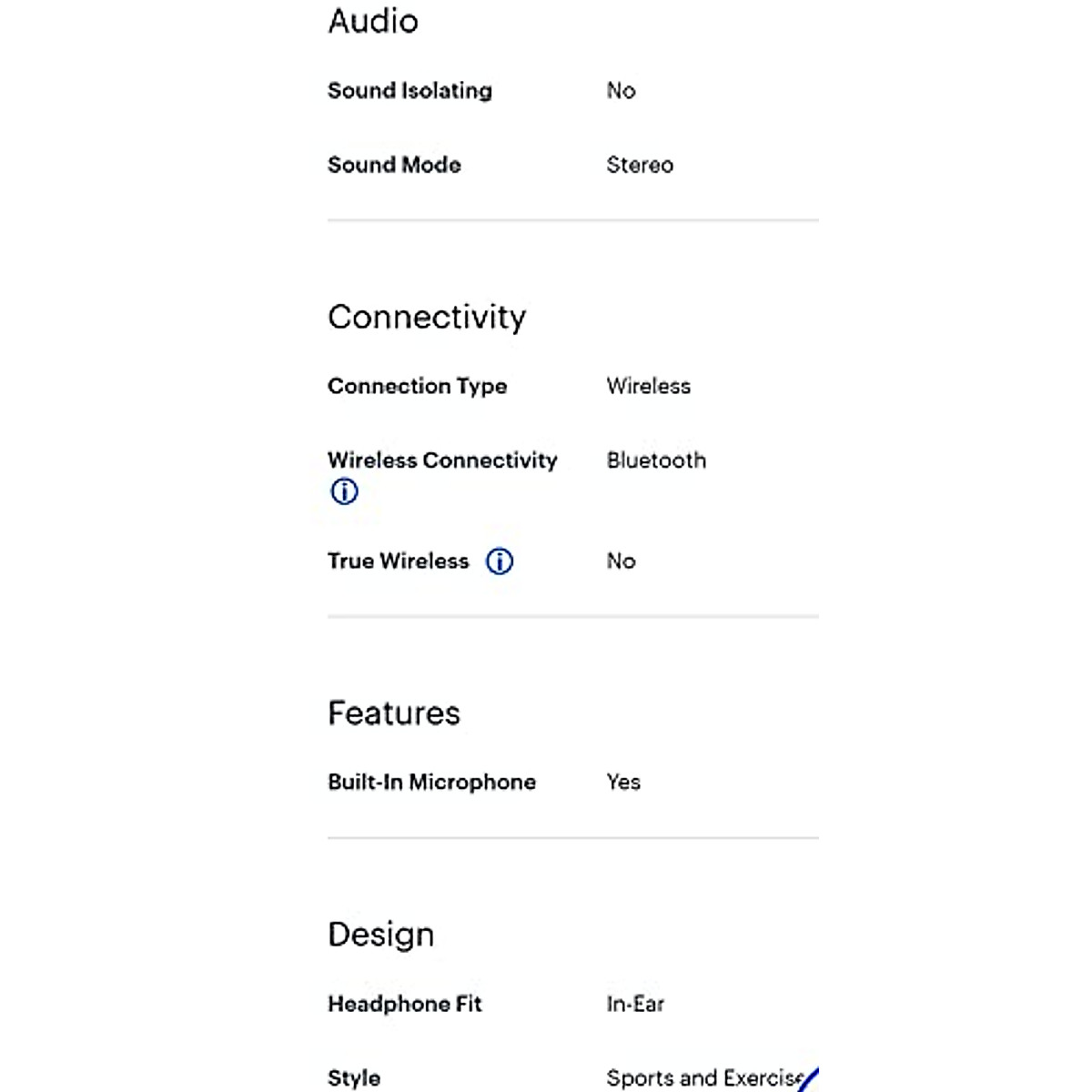Select the Stereo value text
Screen dimensions: 1092x1092
pos(640,165)
